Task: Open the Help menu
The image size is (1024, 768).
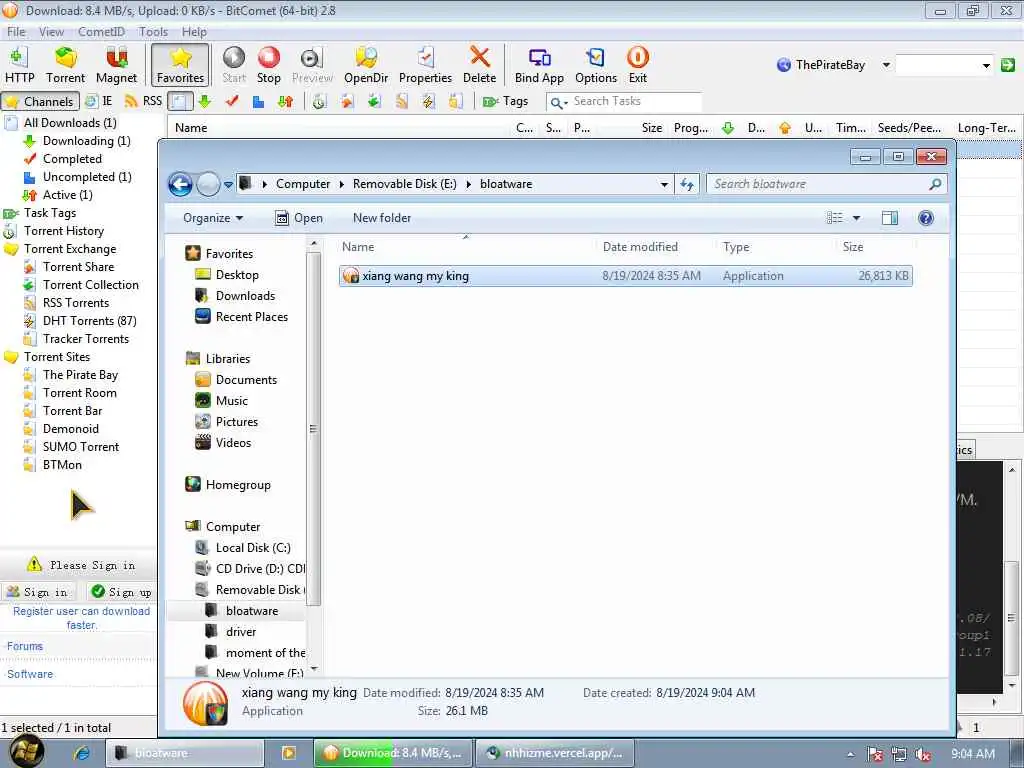Action: 194,31
